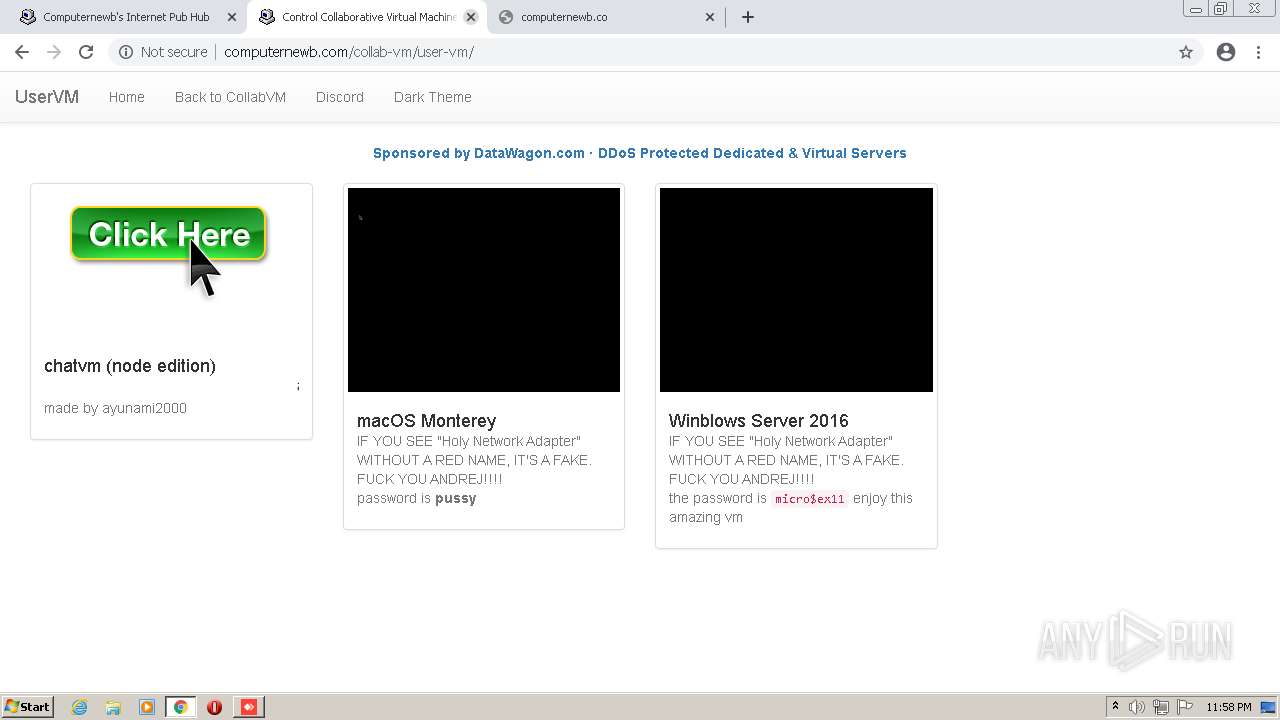The height and width of the screenshot is (720, 1280).
Task: Select the macOS Monterey title
Action: click(426, 421)
